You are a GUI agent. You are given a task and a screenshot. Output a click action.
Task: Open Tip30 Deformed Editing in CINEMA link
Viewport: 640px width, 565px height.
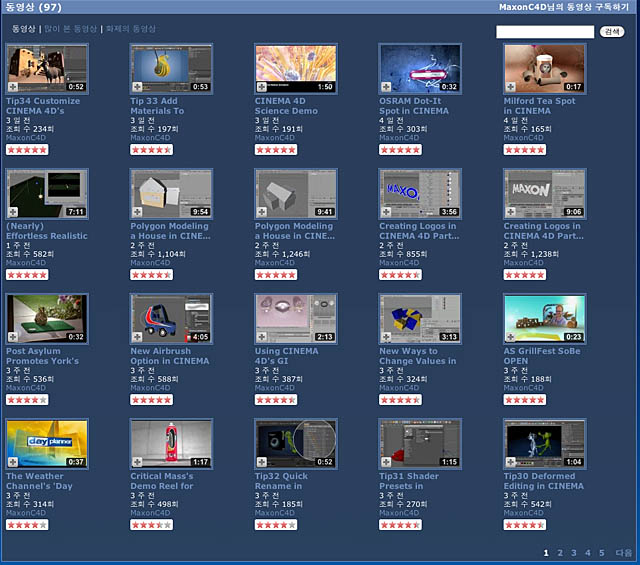pos(544,481)
